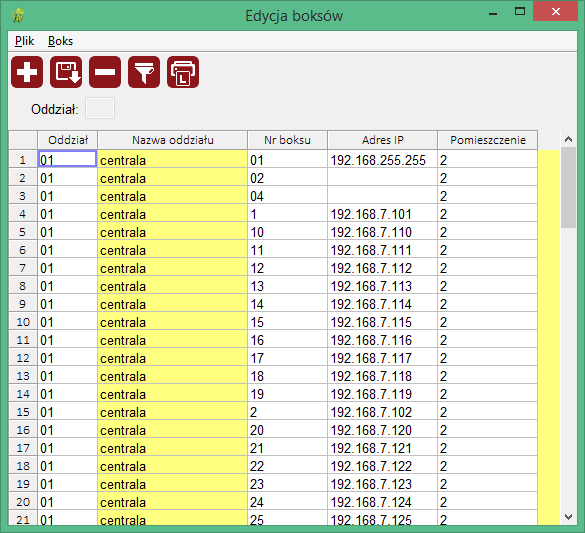Focus the Oddział filter input field
The image size is (585, 533).
click(x=100, y=108)
